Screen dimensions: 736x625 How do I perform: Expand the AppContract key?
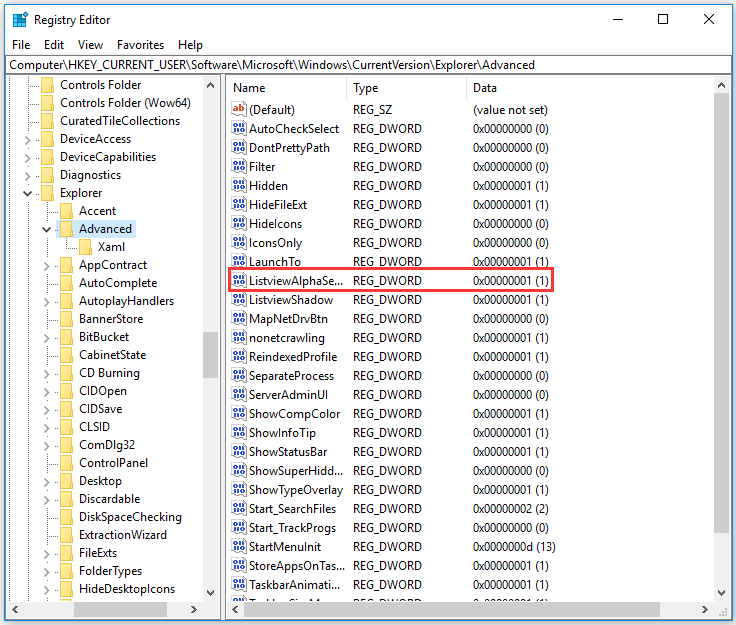click(46, 266)
